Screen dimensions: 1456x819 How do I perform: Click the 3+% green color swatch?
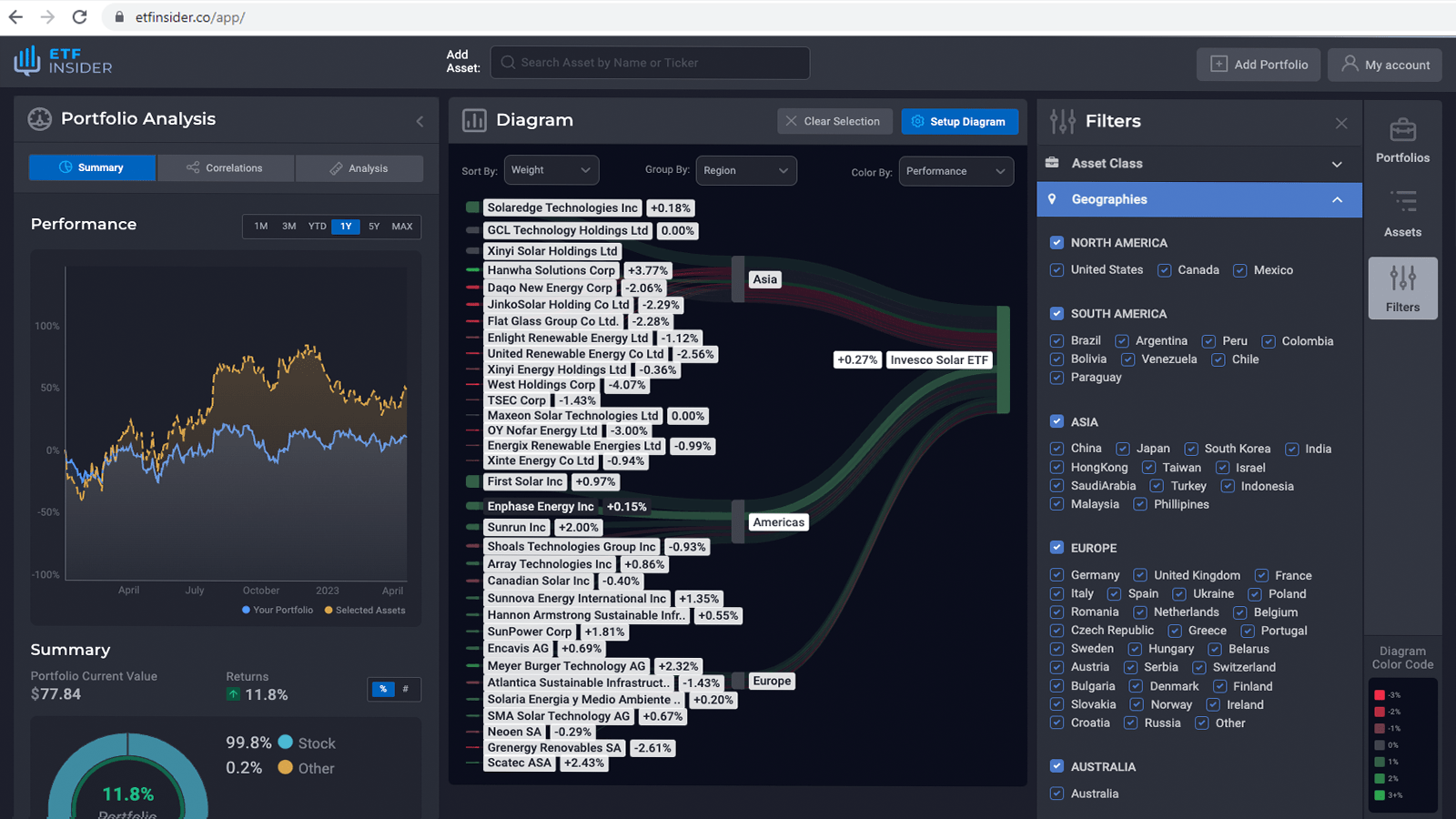1380,795
